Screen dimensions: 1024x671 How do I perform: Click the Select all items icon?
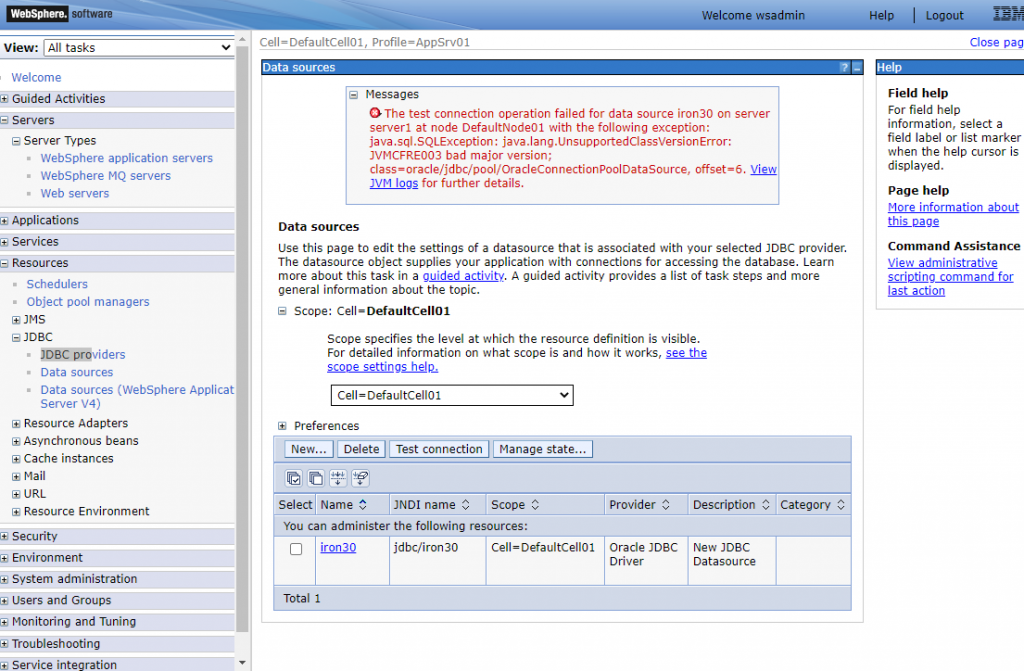[x=294, y=478]
